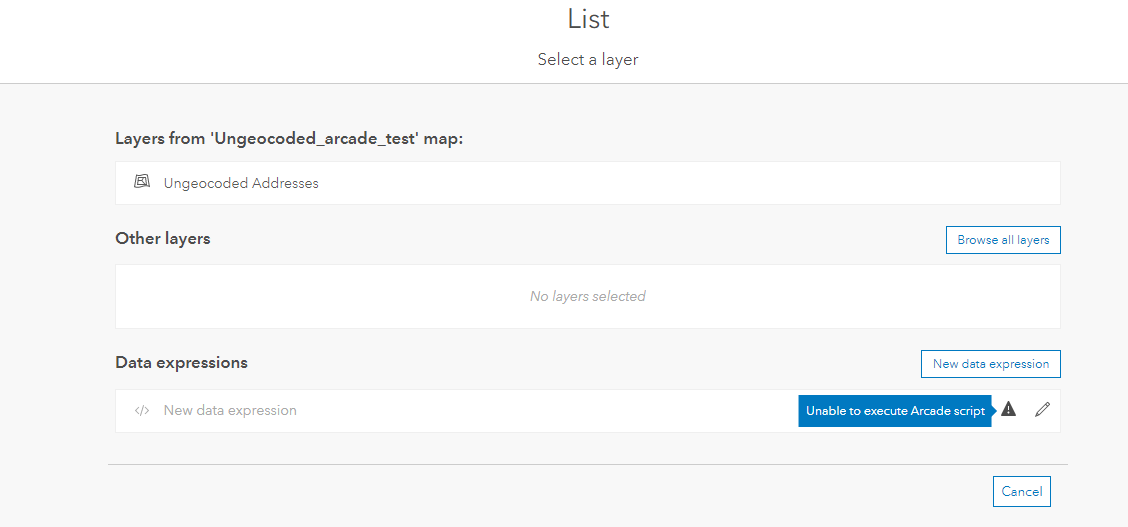Click the 'Unable to execute Arcade script' tooltip
Screen dimensions: 1128x527
click(895, 411)
